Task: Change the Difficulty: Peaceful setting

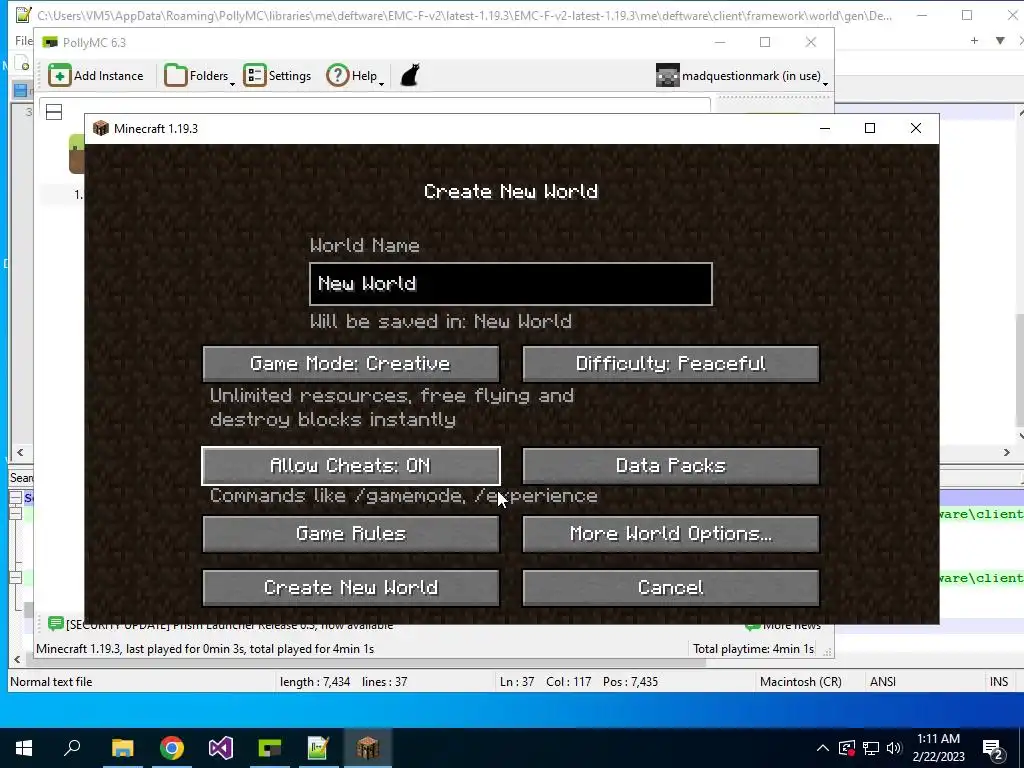Action: [671, 364]
